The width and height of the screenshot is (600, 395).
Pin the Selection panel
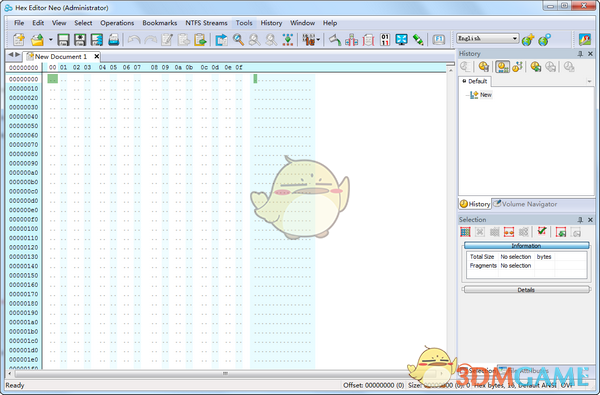click(580, 220)
